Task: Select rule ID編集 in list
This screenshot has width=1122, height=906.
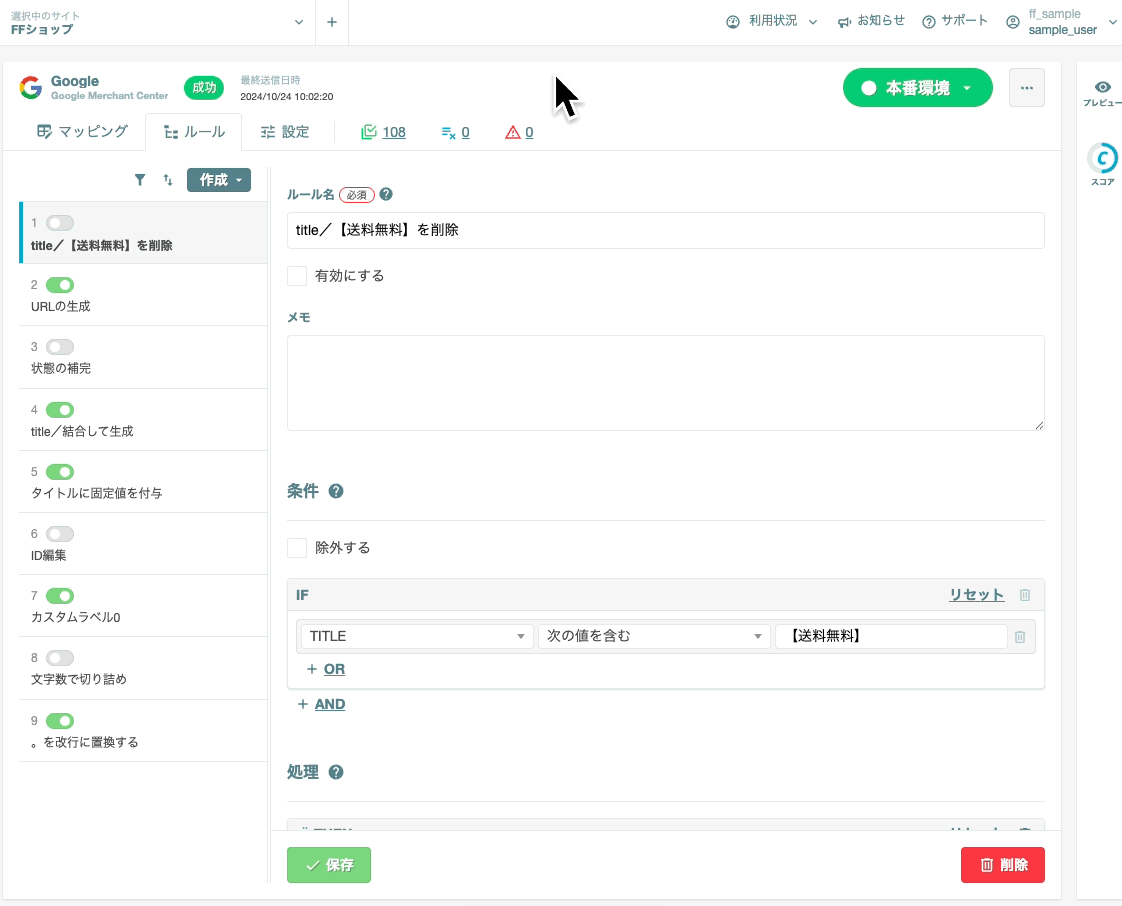Action: coord(143,544)
